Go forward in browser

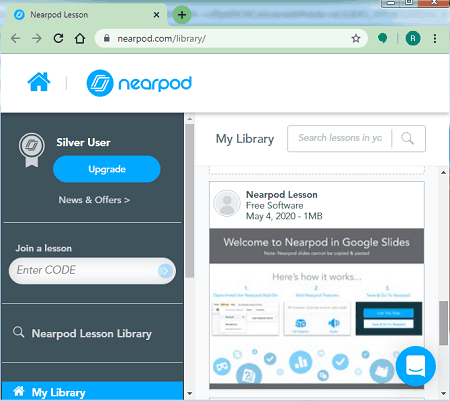[37, 38]
